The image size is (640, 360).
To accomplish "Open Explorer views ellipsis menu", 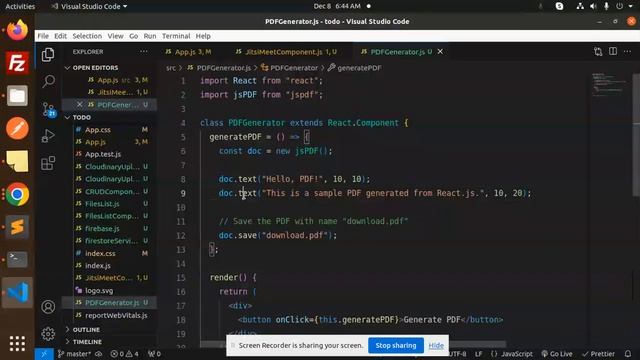I will (x=143, y=51).
